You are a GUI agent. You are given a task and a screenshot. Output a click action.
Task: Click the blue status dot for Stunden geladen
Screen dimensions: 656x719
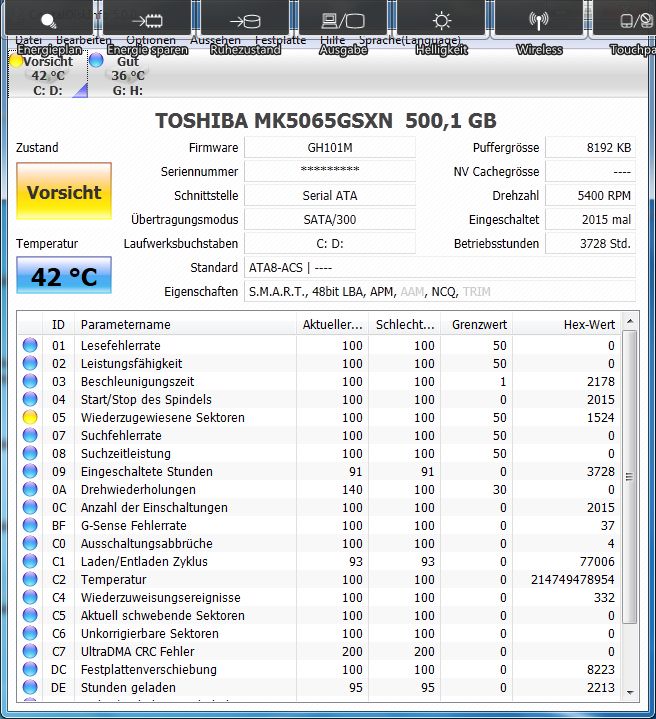[30, 687]
